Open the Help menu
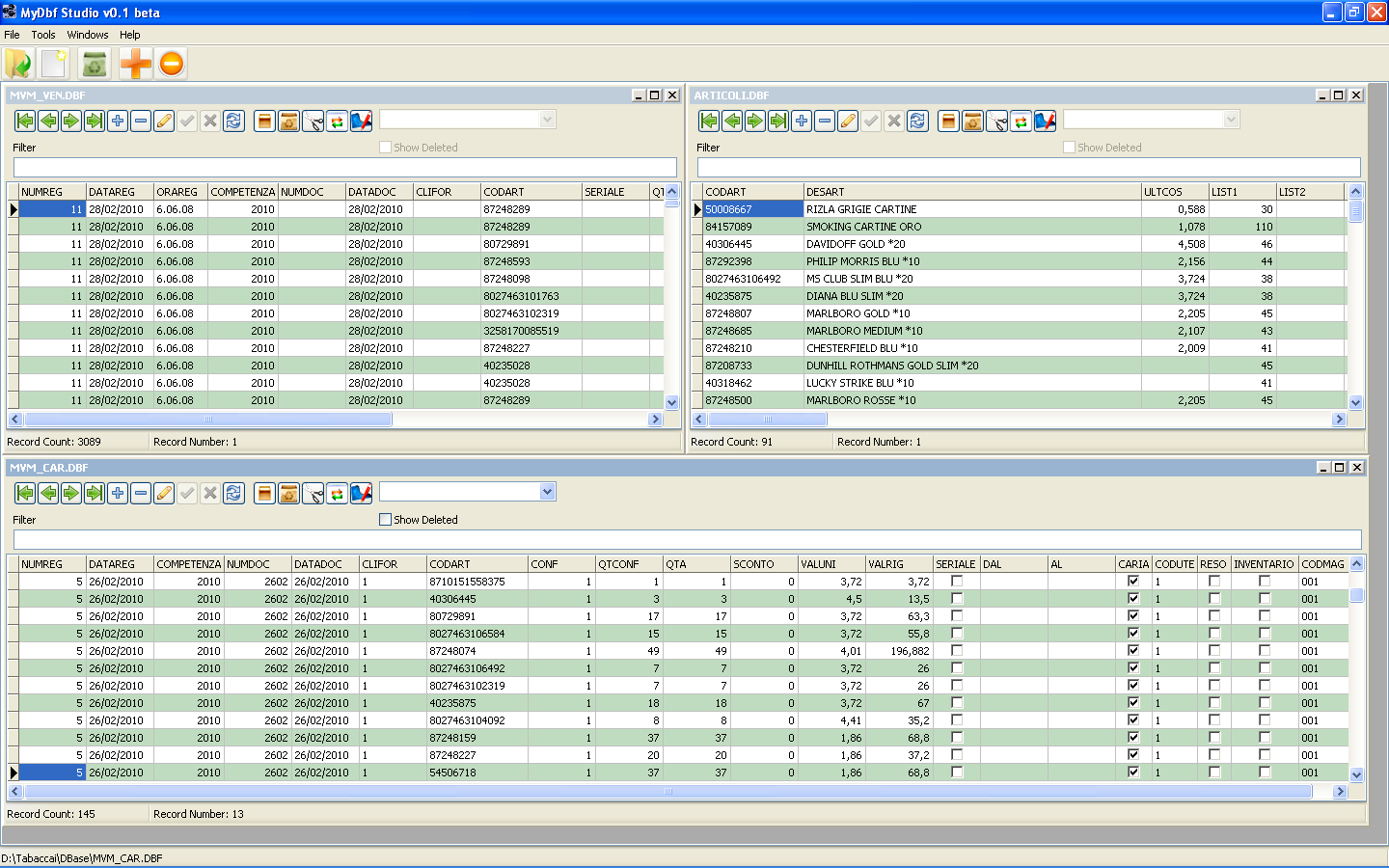This screenshot has height=868, width=1389. (x=130, y=35)
